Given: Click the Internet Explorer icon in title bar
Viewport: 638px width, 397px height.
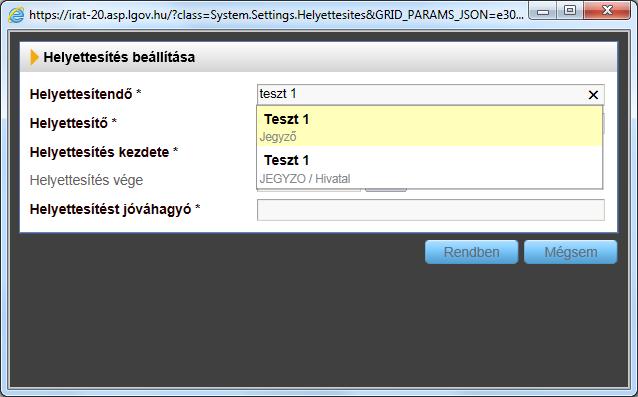Looking at the screenshot, I should coord(16,15).
